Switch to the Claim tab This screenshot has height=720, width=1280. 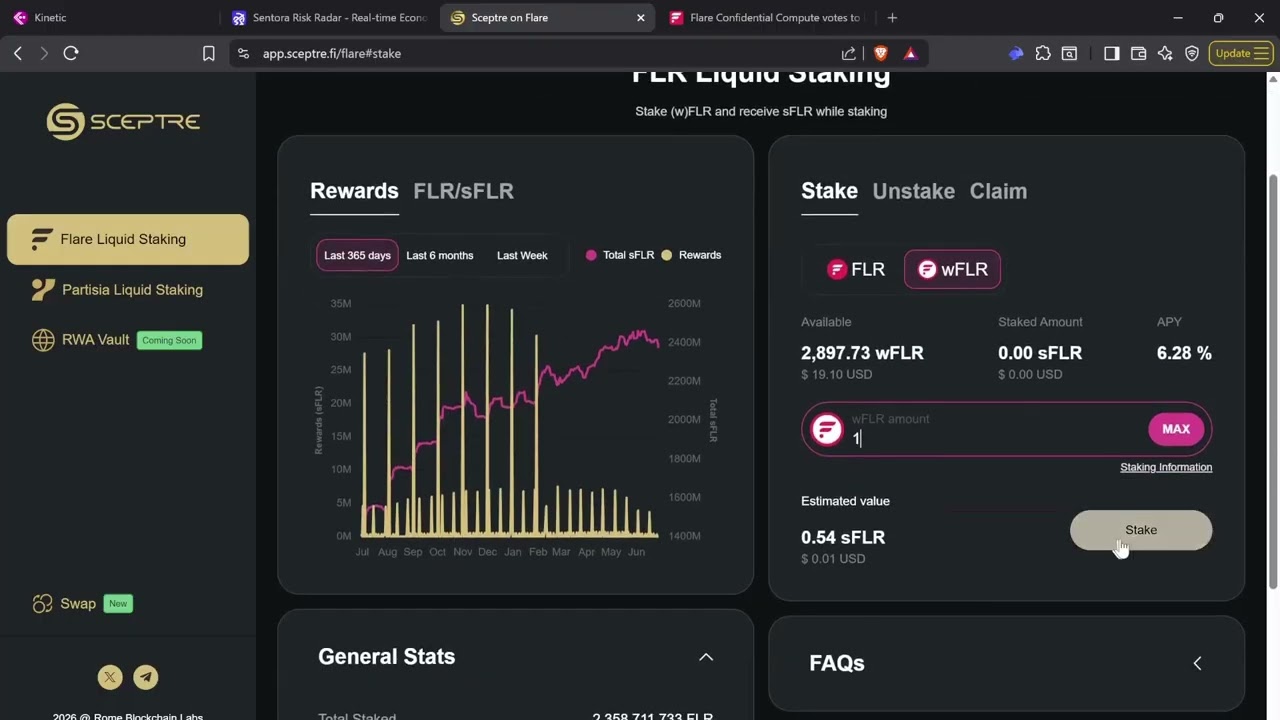998,191
